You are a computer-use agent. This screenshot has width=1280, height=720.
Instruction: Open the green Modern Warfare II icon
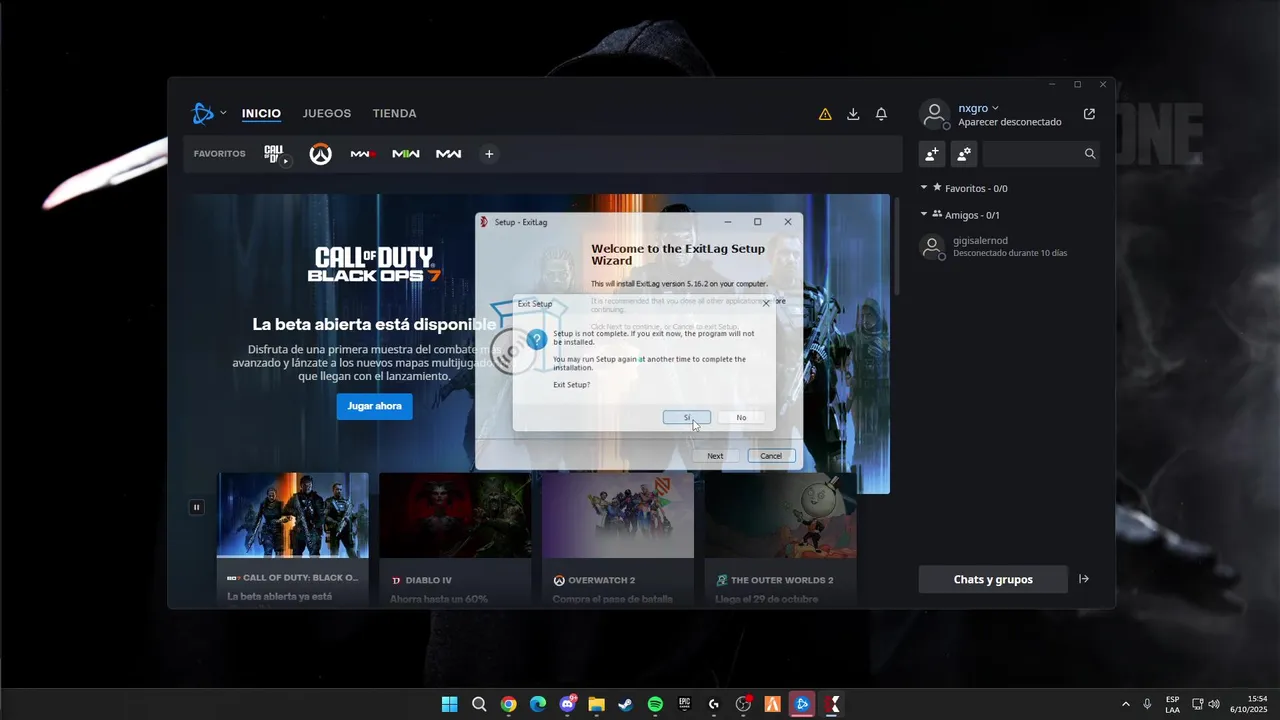[406, 154]
